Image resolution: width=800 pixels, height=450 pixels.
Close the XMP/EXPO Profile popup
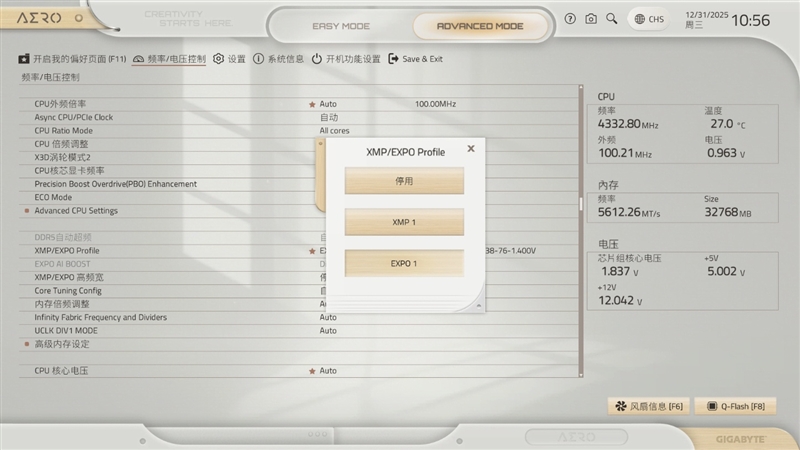(x=471, y=148)
